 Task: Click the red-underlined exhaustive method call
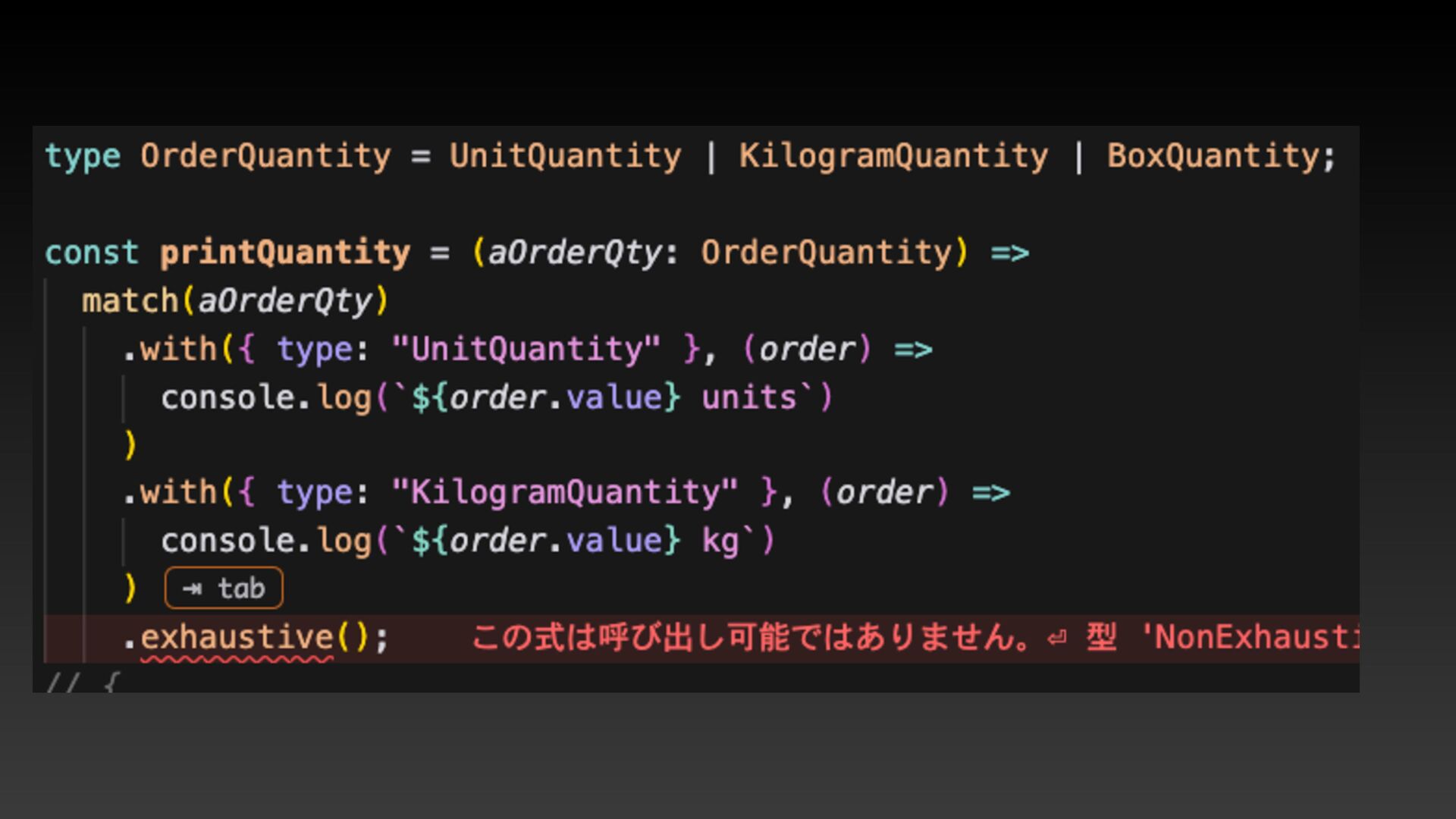pos(237,637)
